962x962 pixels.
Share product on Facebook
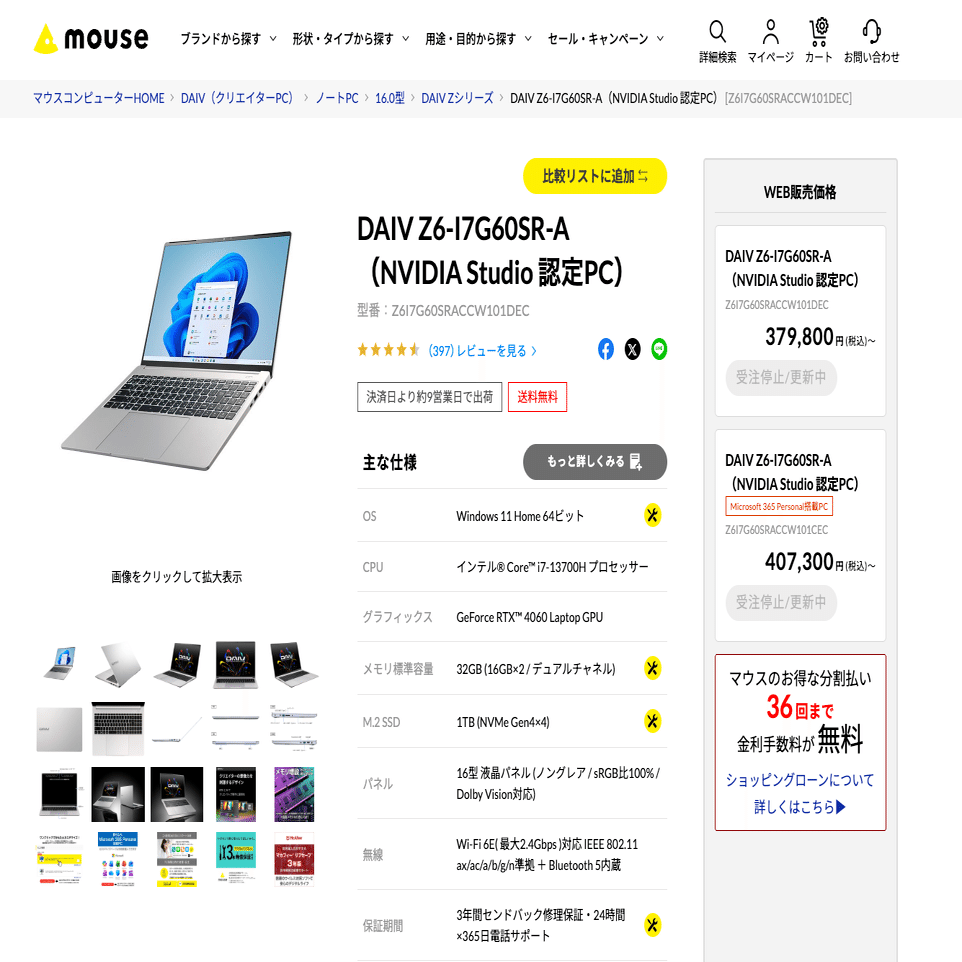[606, 349]
